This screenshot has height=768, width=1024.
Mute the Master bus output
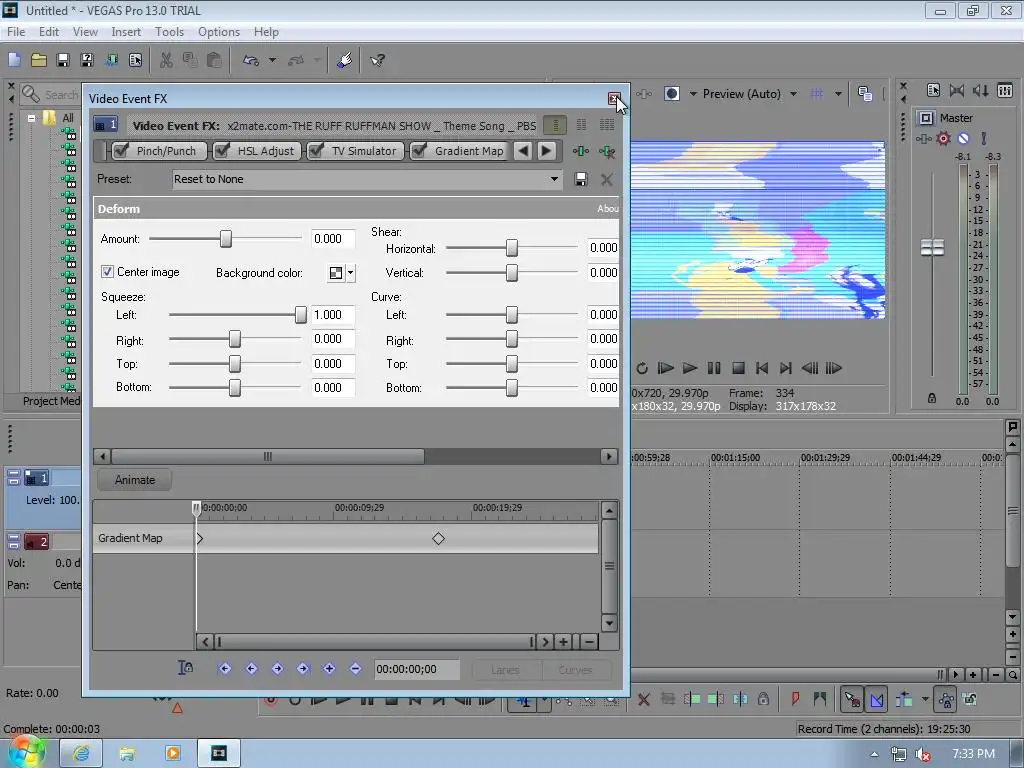(963, 138)
